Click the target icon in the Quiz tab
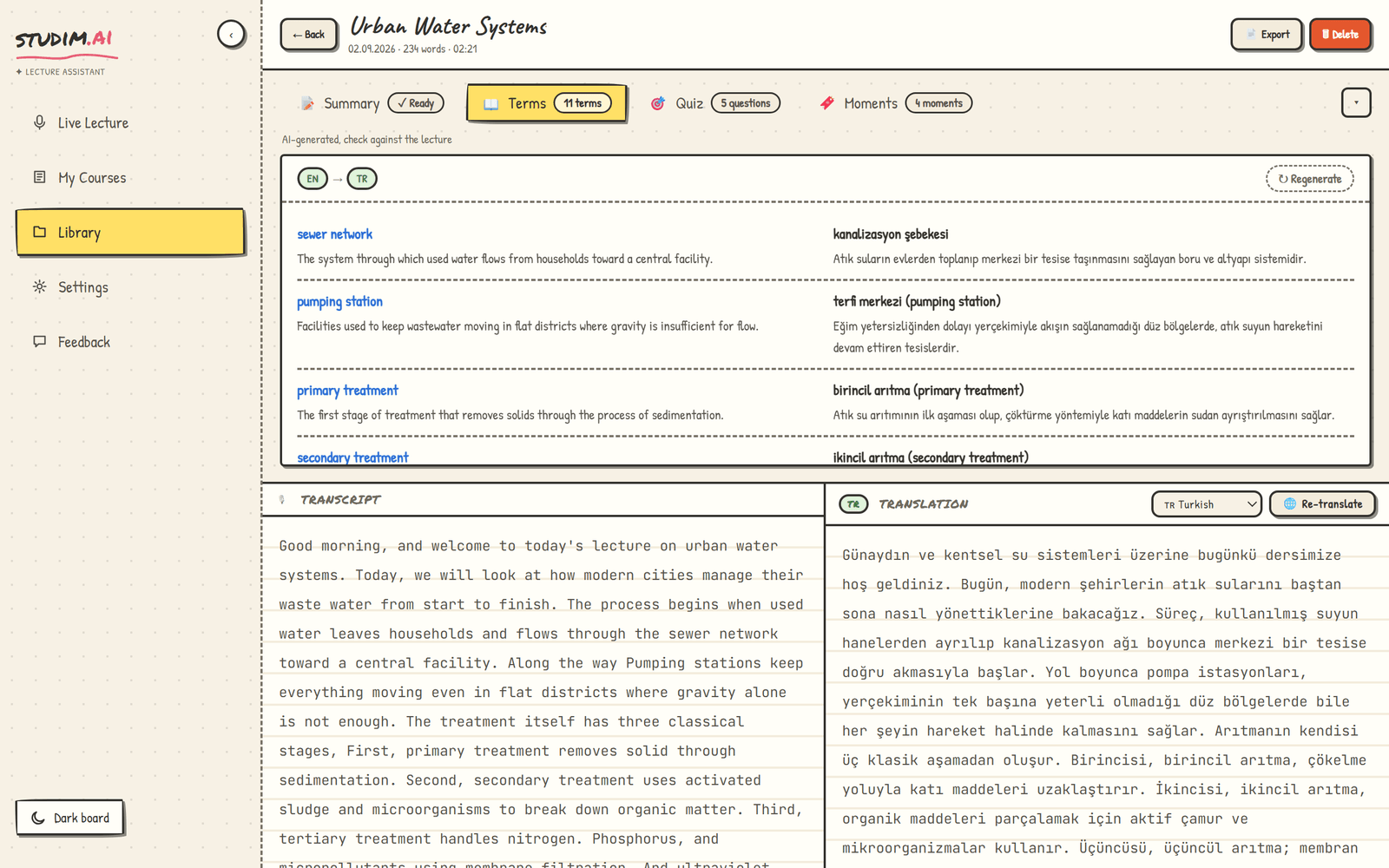Screen dimensions: 1389x868 tap(658, 103)
